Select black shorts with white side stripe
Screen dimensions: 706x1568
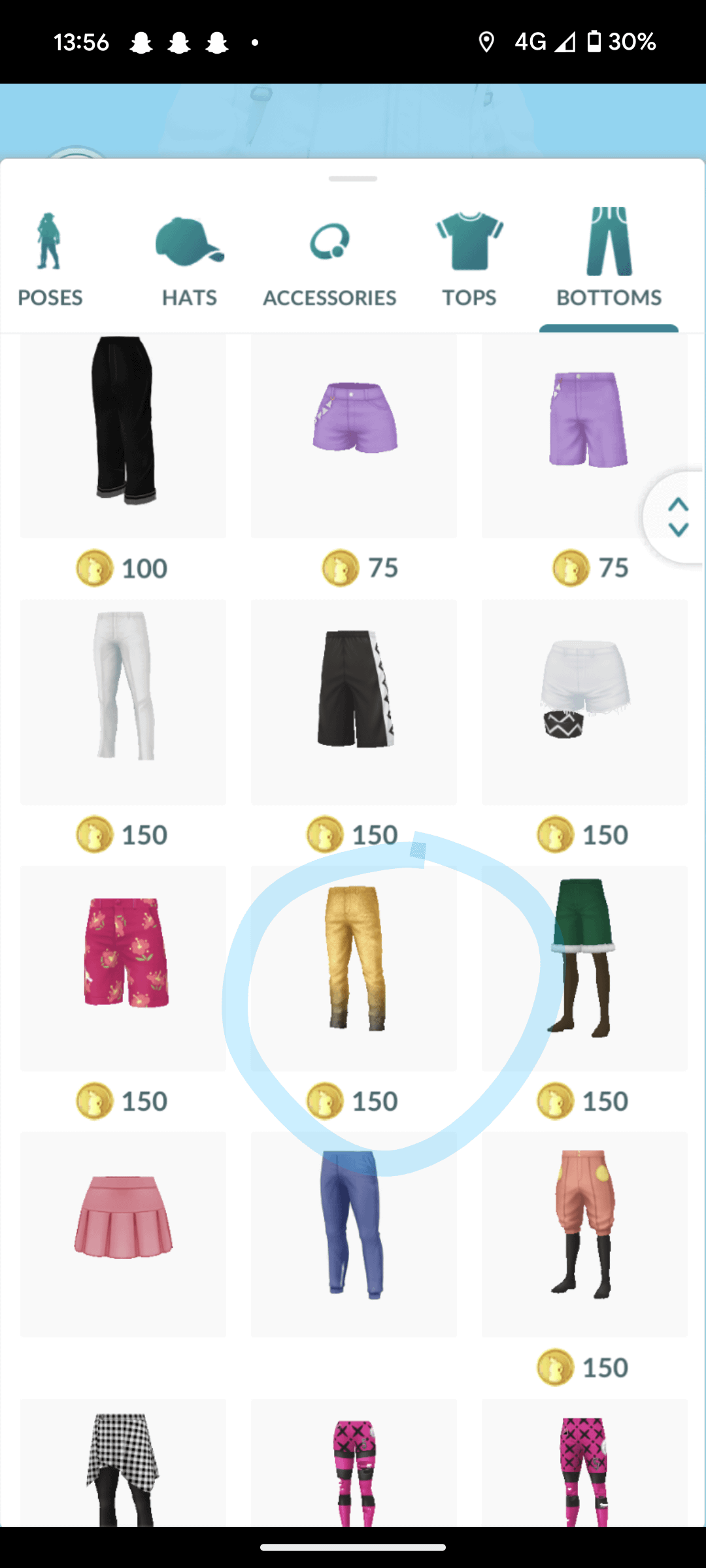point(354,702)
